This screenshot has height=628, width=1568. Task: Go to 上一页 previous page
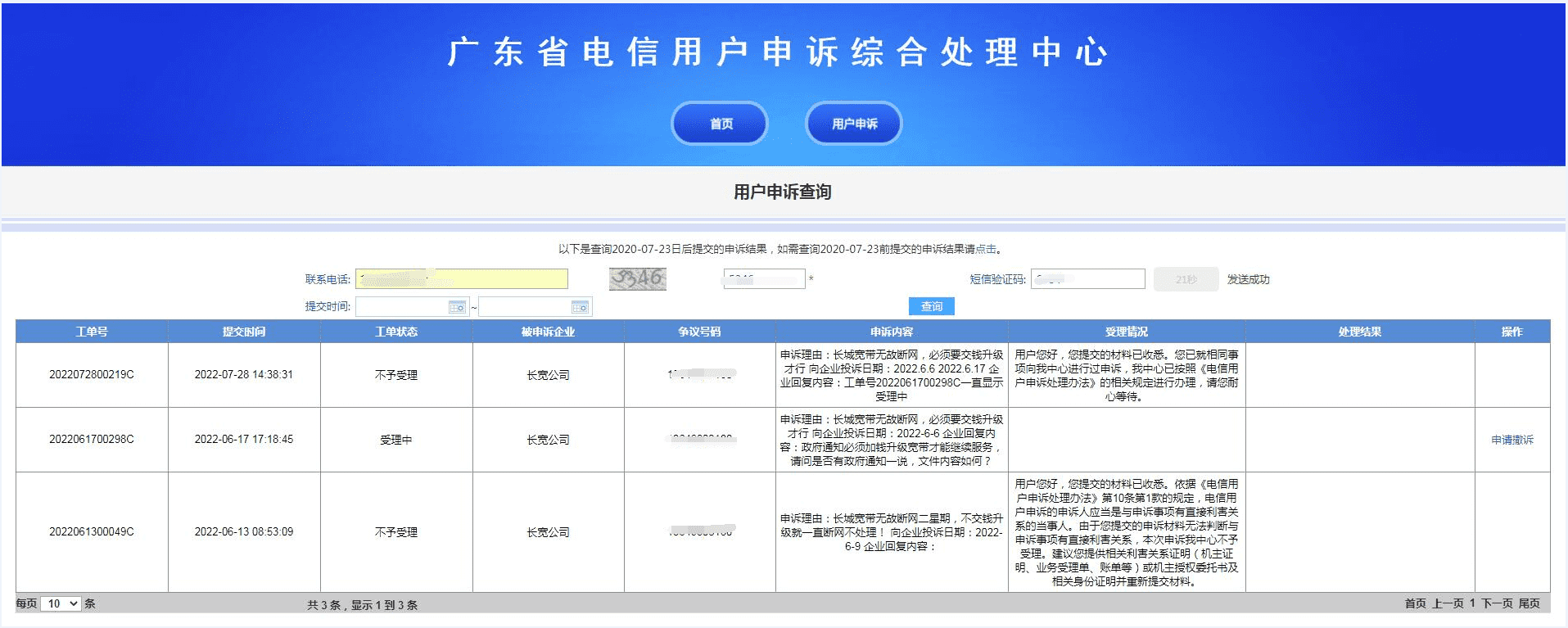pyautogui.click(x=1448, y=603)
